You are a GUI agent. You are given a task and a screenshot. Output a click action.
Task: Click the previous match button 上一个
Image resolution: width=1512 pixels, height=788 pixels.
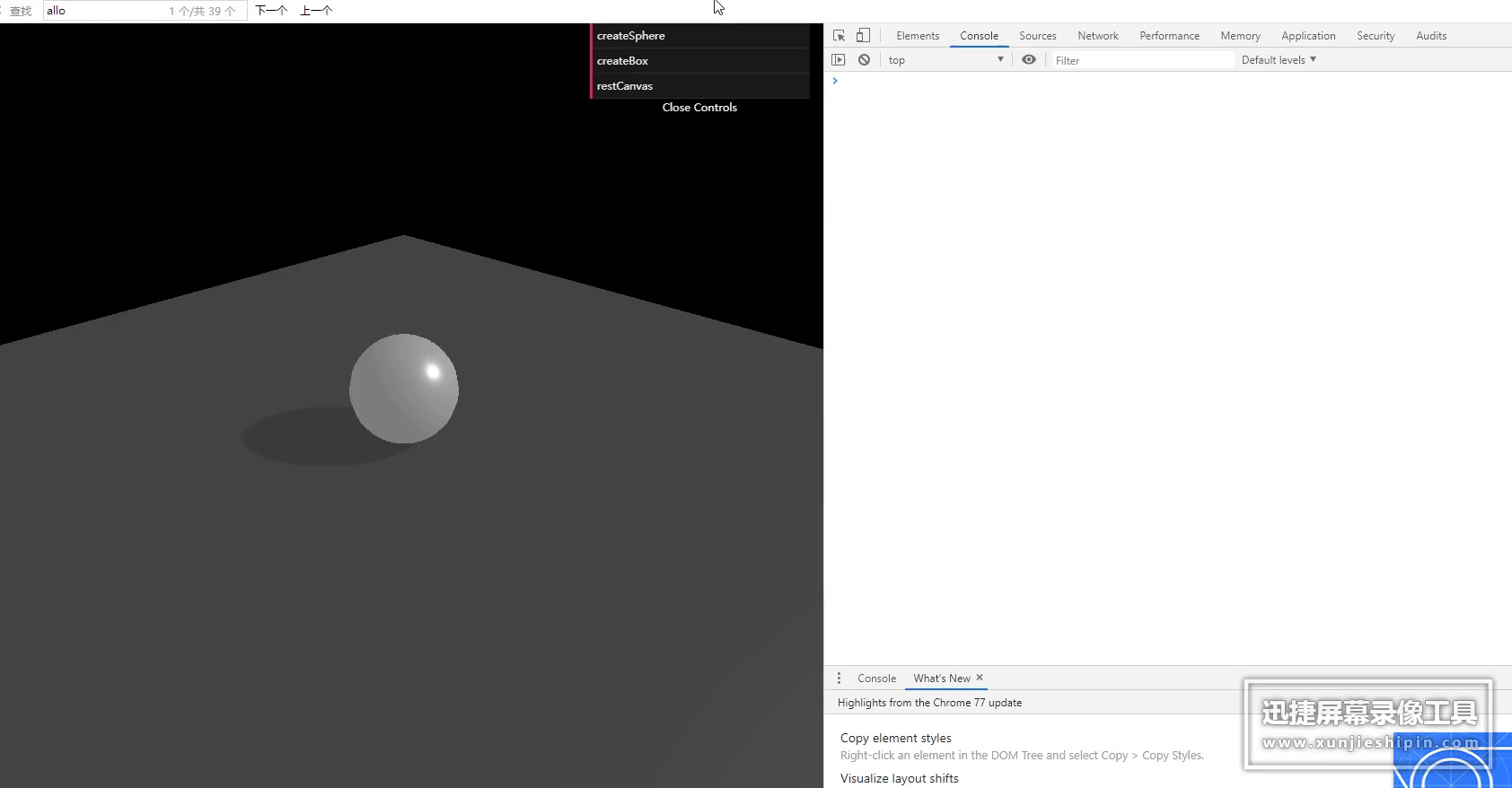(316, 11)
